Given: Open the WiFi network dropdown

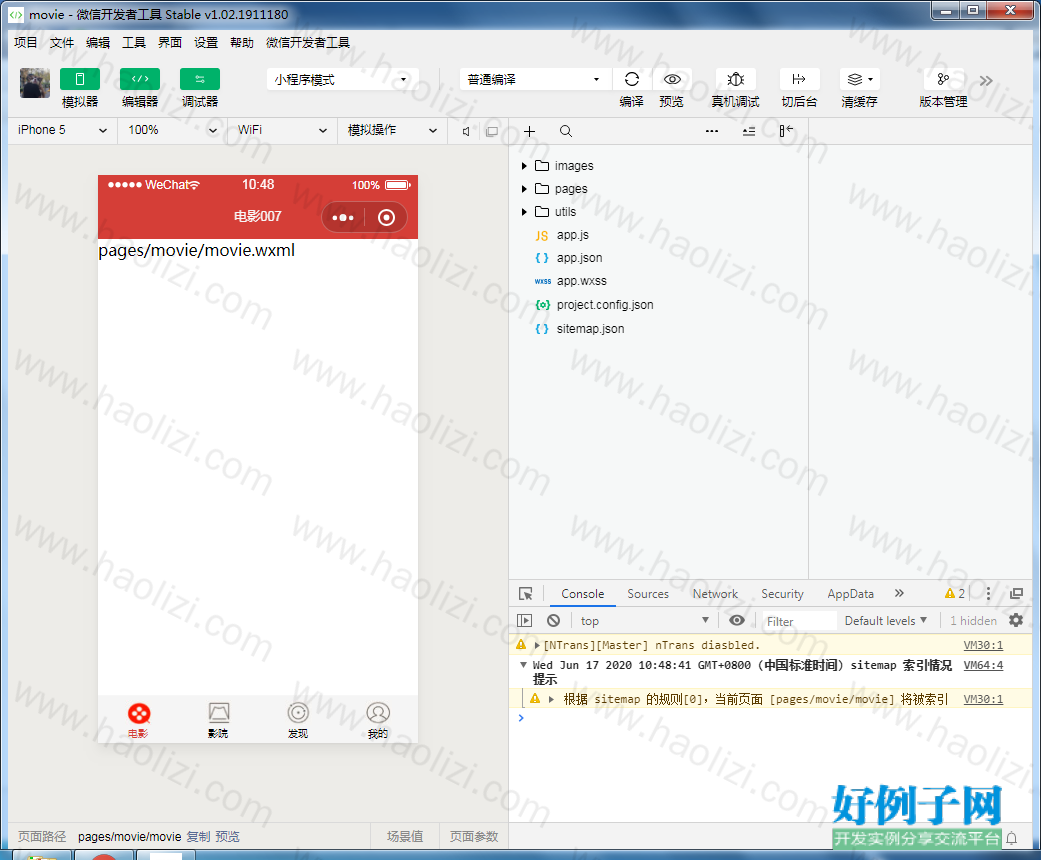Looking at the screenshot, I should coord(283,130).
